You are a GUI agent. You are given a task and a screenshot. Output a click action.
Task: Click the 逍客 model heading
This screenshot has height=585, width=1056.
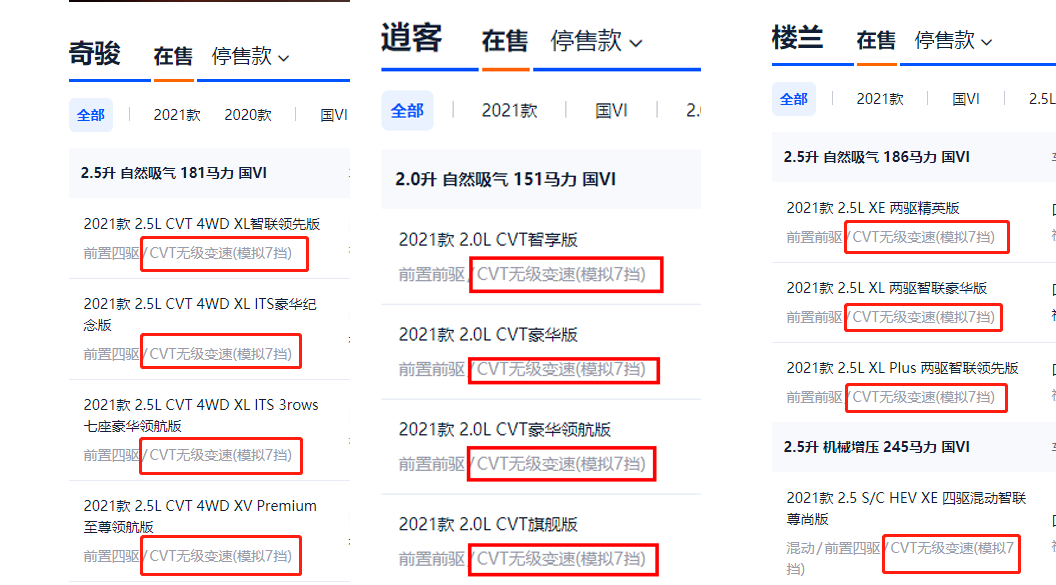(x=411, y=38)
